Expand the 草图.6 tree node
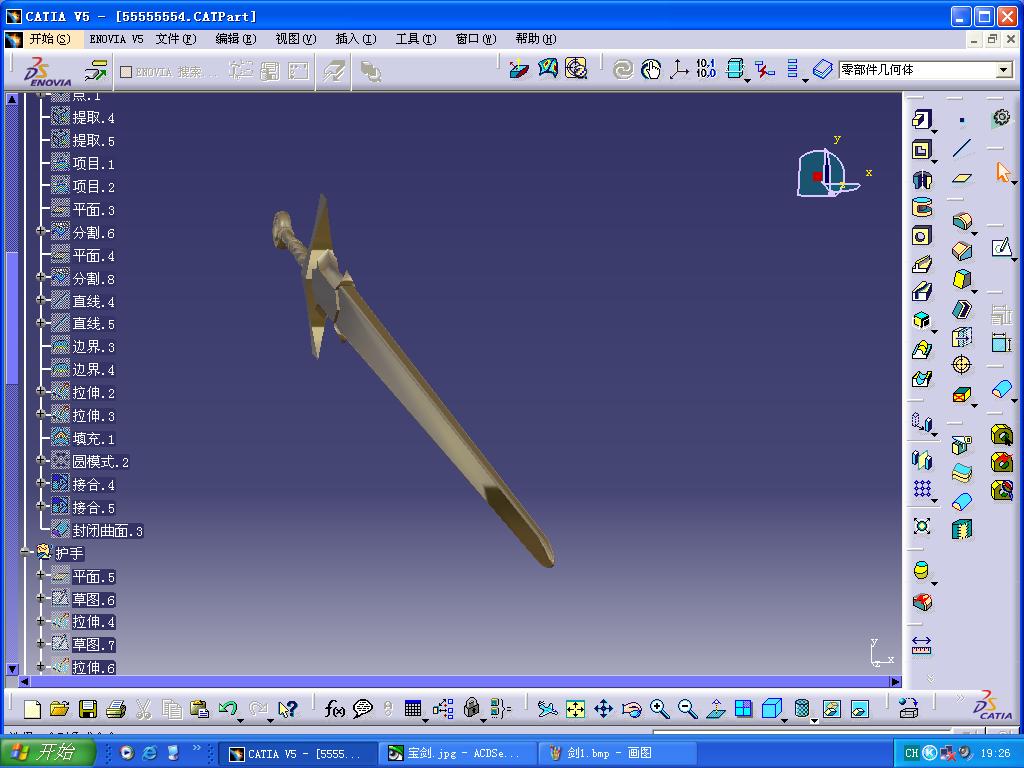1024x768 pixels. click(40, 598)
